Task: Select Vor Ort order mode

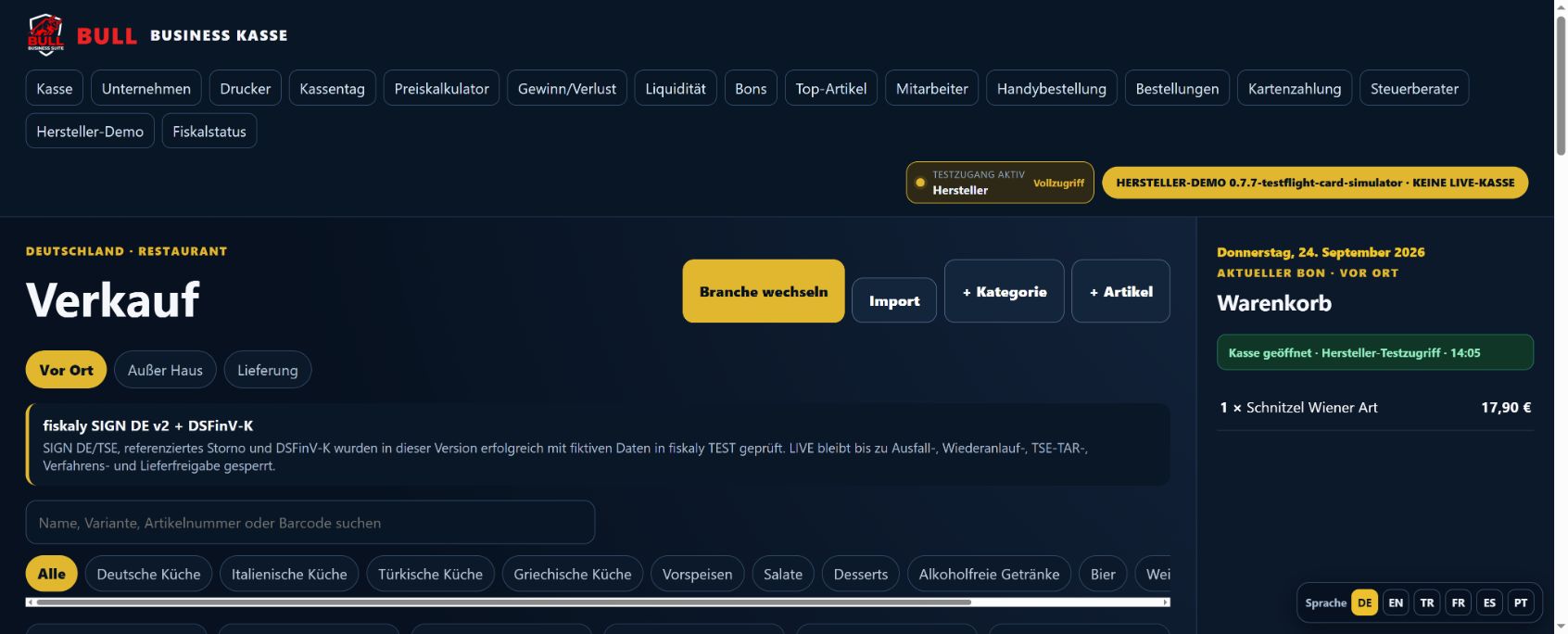Action: point(66,370)
